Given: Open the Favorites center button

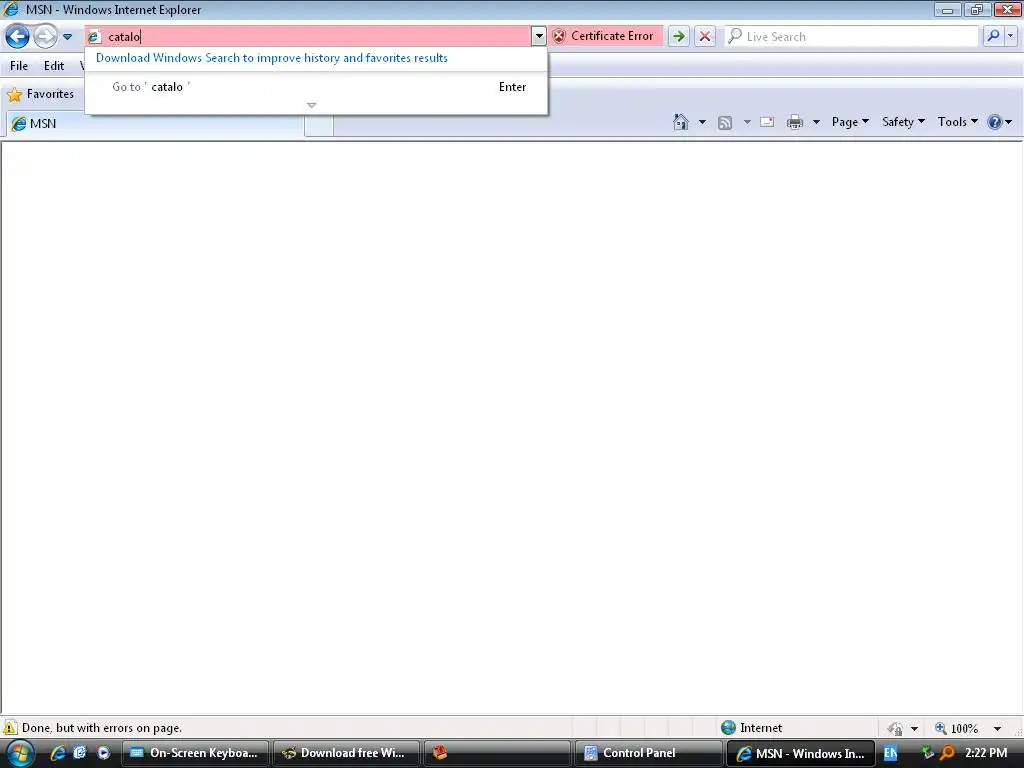Looking at the screenshot, I should pos(40,94).
